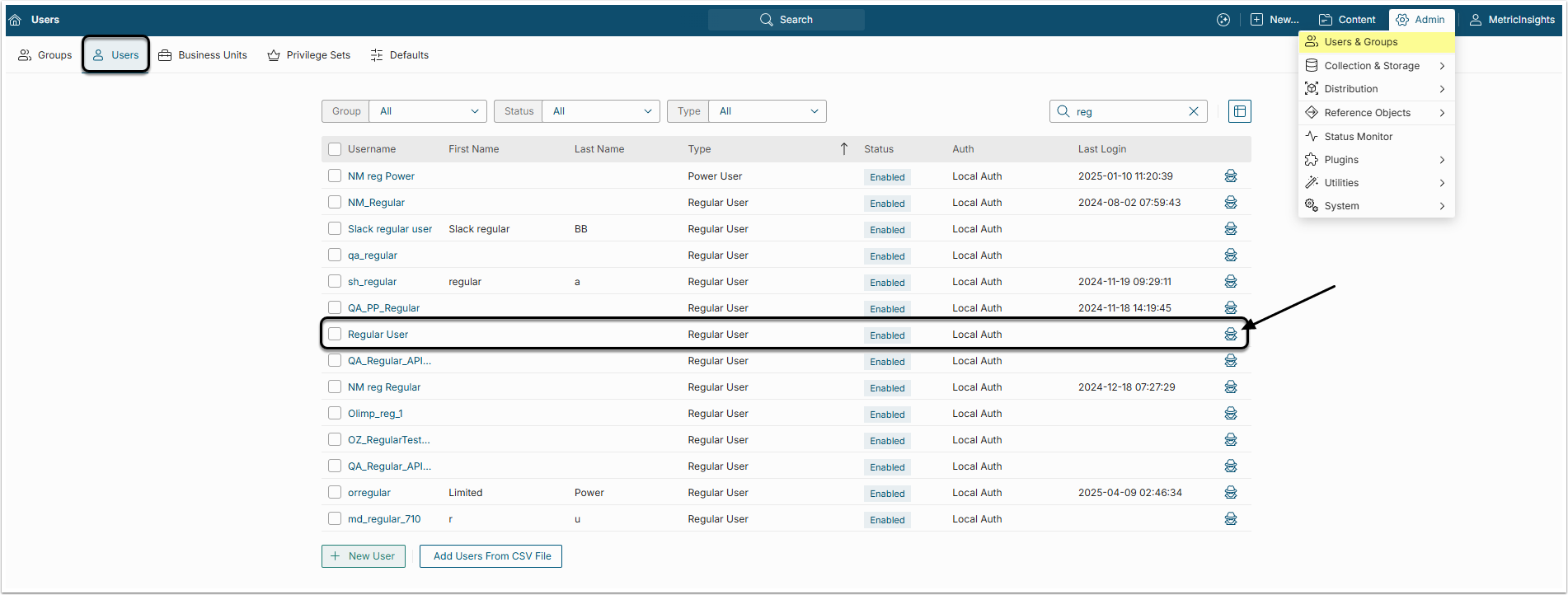This screenshot has height=595, width=1568.
Task: Click the action icon in NM reg Power row
Action: [x=1230, y=176]
